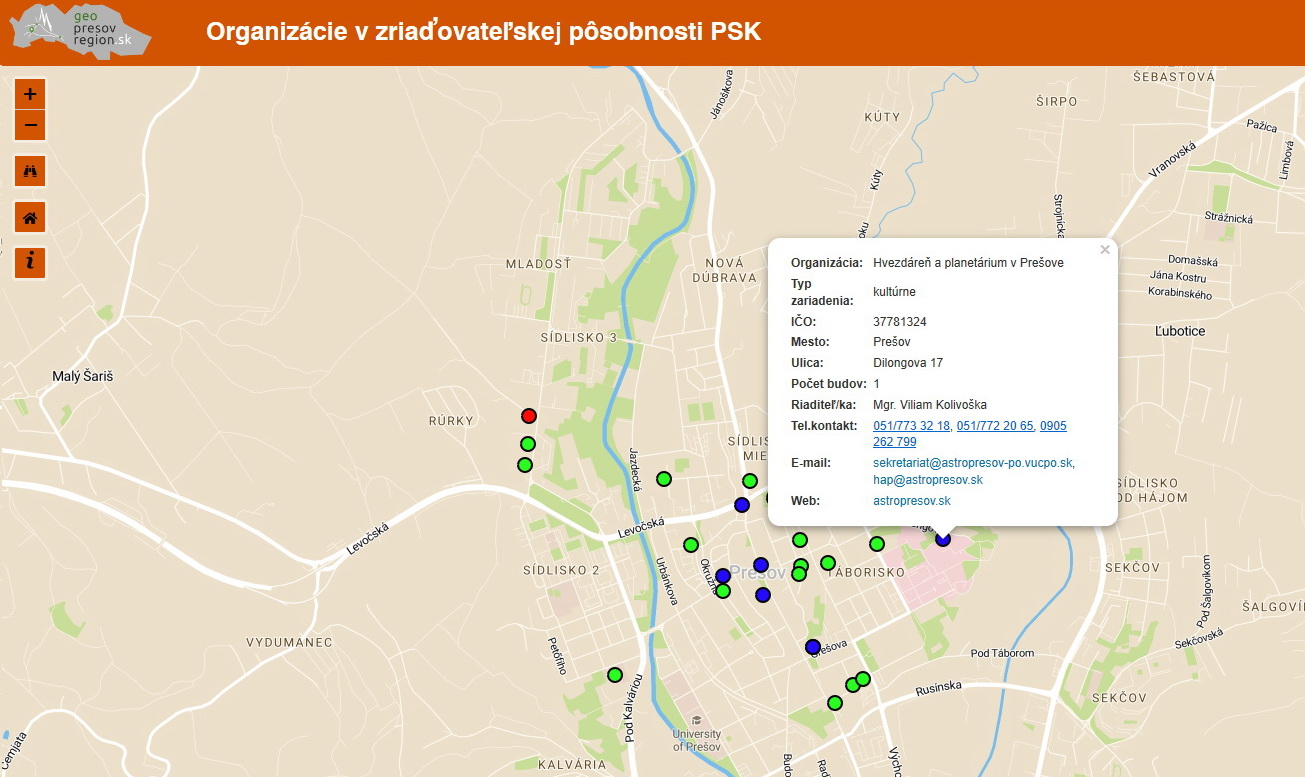Click director name Mgr. Viliam Kolivoška
Viewport: 1305px width, 777px height.
[x=930, y=405]
